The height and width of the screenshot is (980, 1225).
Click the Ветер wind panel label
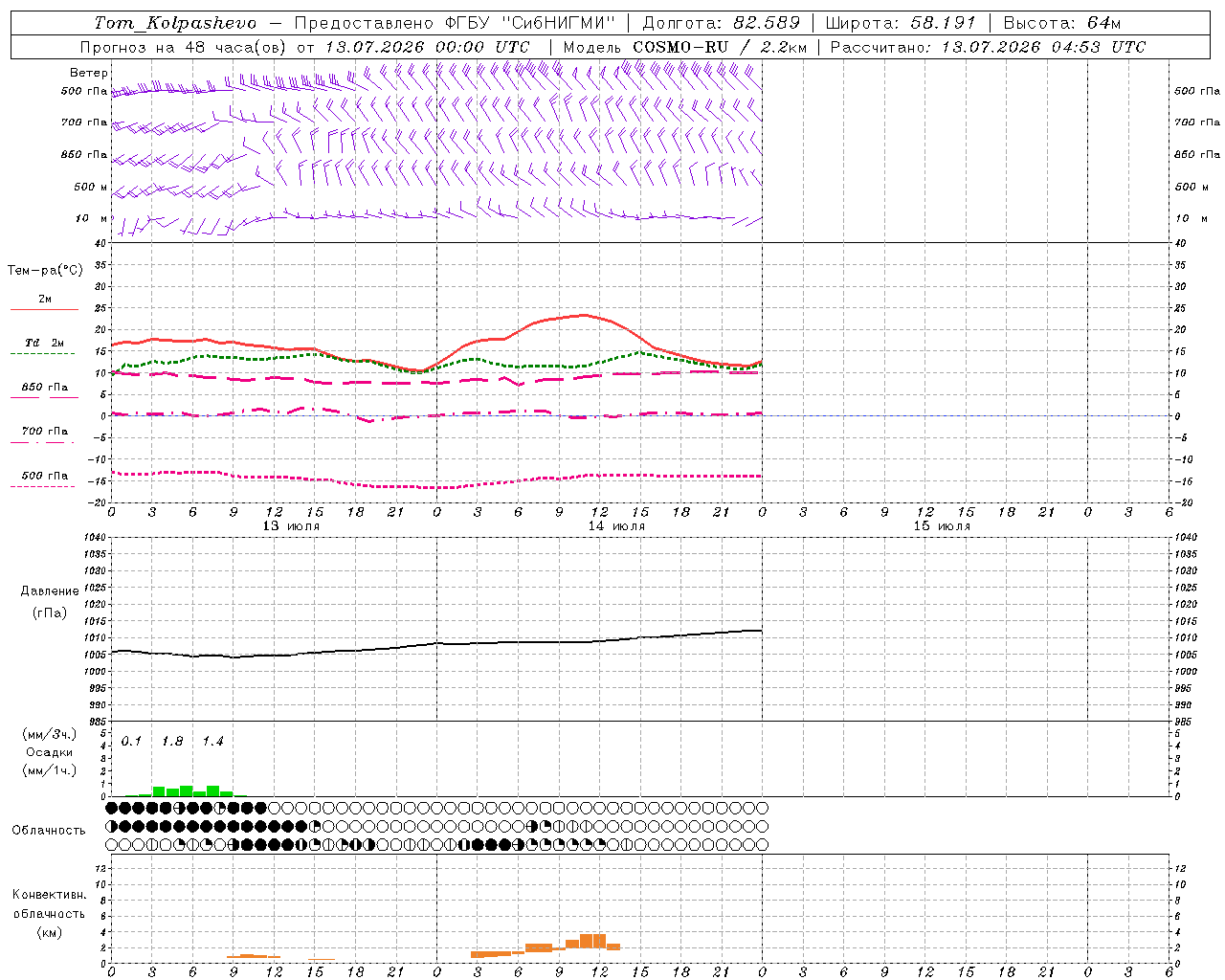(x=88, y=73)
